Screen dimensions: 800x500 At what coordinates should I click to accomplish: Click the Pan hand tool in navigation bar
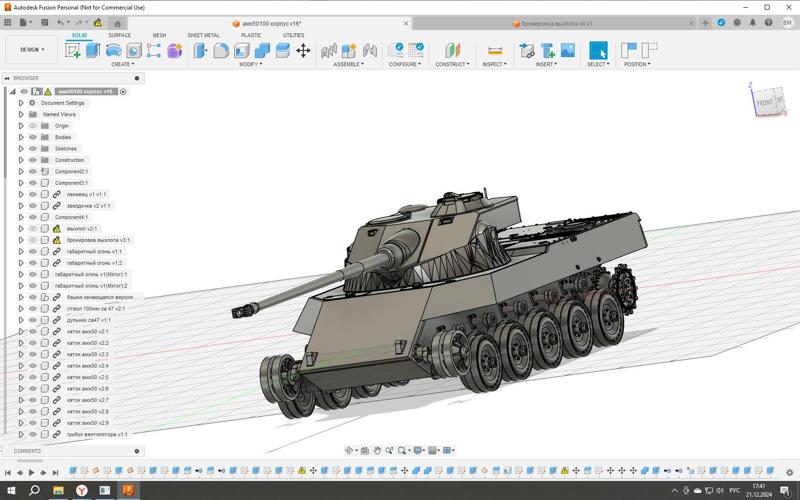pos(377,450)
